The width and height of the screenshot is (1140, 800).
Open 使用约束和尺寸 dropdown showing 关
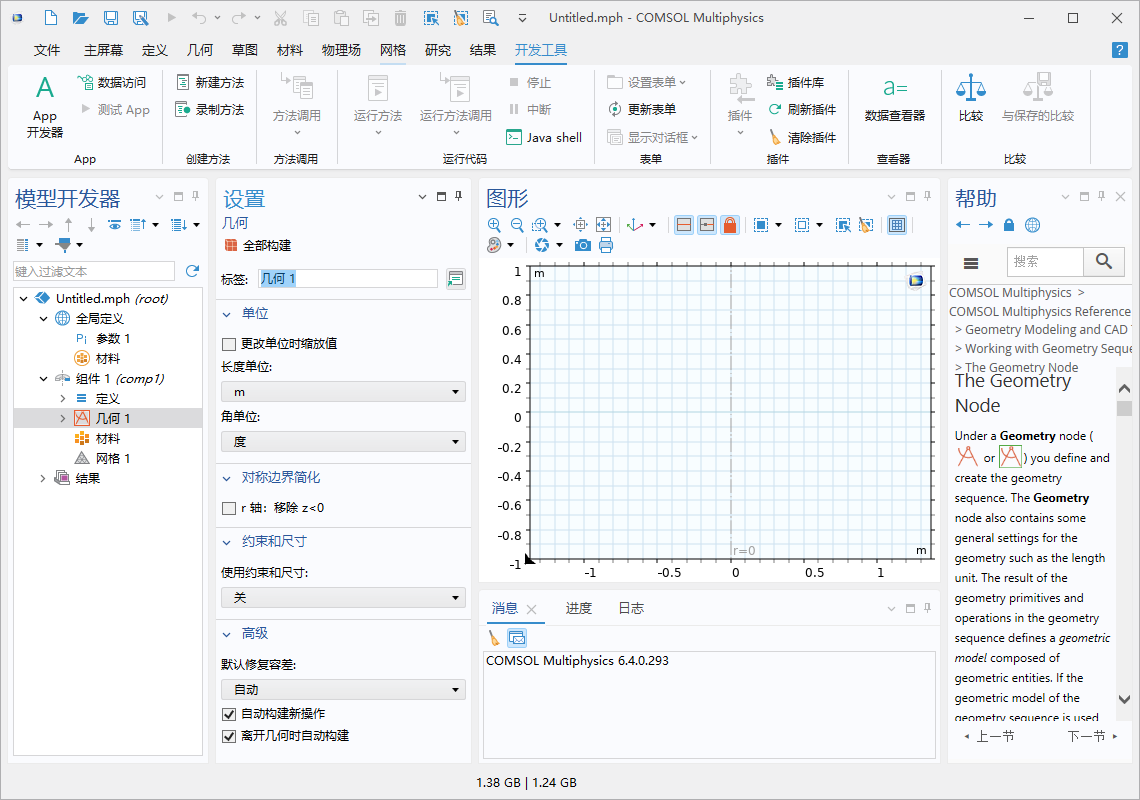343,597
